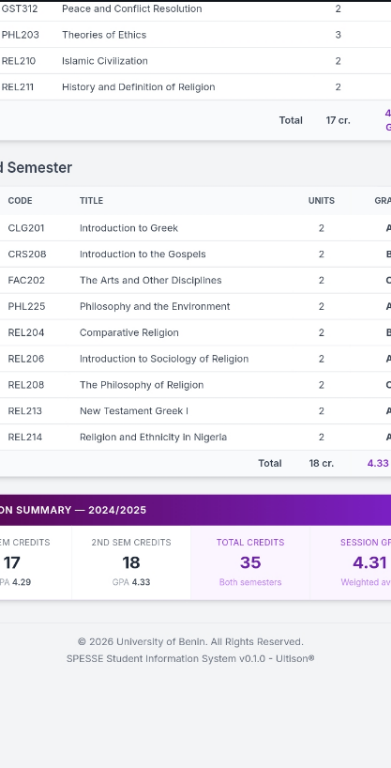391x768 pixels.
Task: Select The Philosophy of Religion title
Action: [142, 385]
